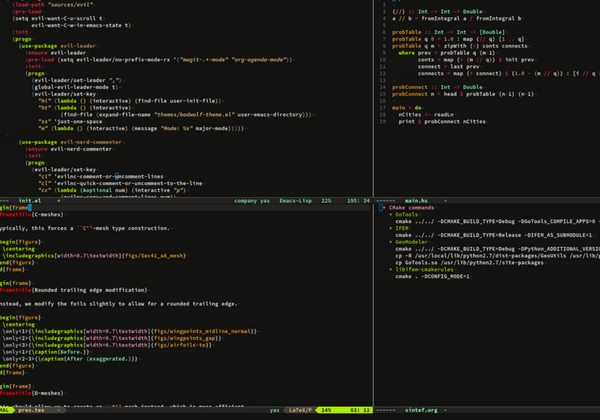This screenshot has width=600, height=420.
Task: Click the \caption{Before.} line
Action: click(46, 352)
